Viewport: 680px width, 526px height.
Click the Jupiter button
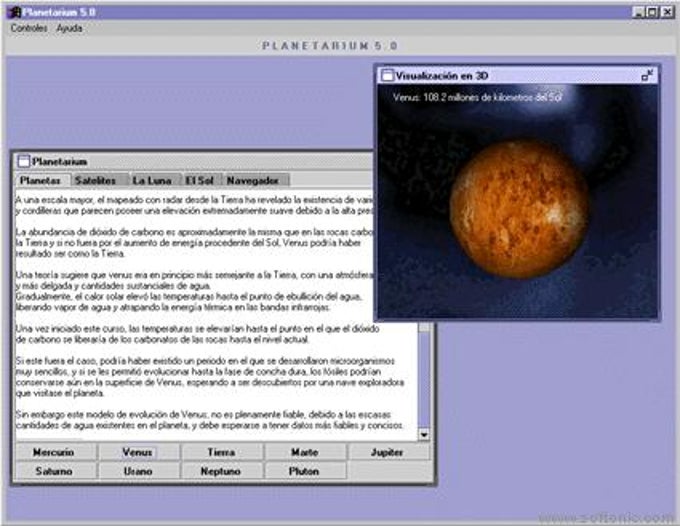click(387, 452)
